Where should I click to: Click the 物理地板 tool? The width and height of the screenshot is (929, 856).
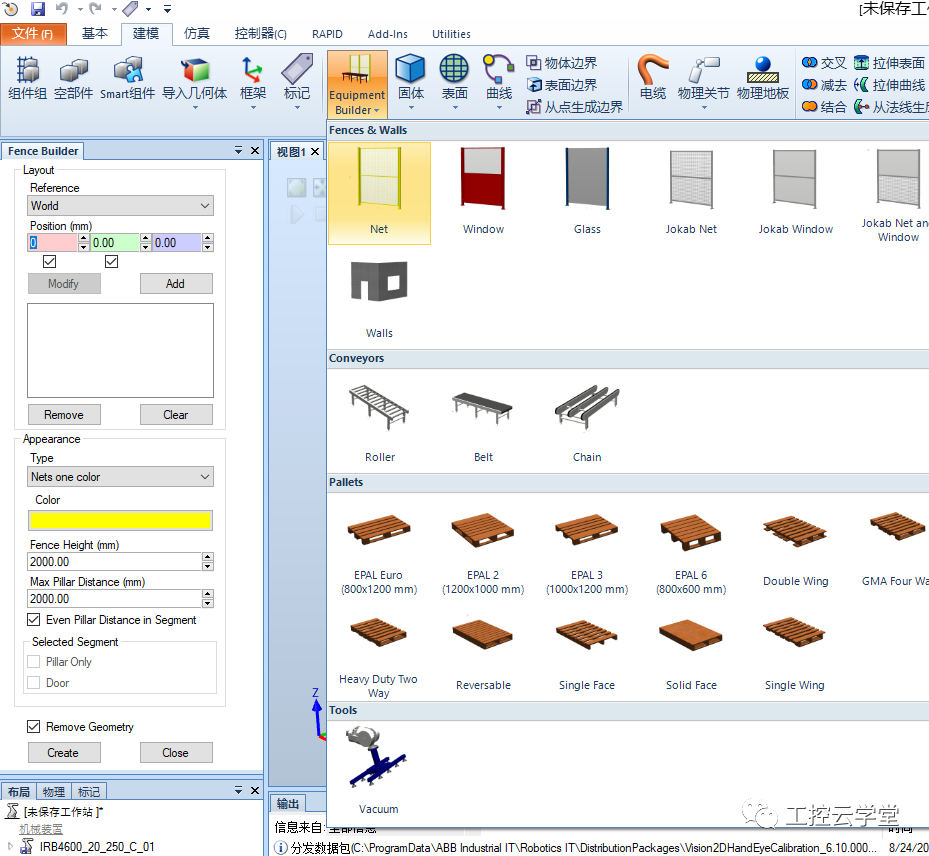tap(763, 78)
